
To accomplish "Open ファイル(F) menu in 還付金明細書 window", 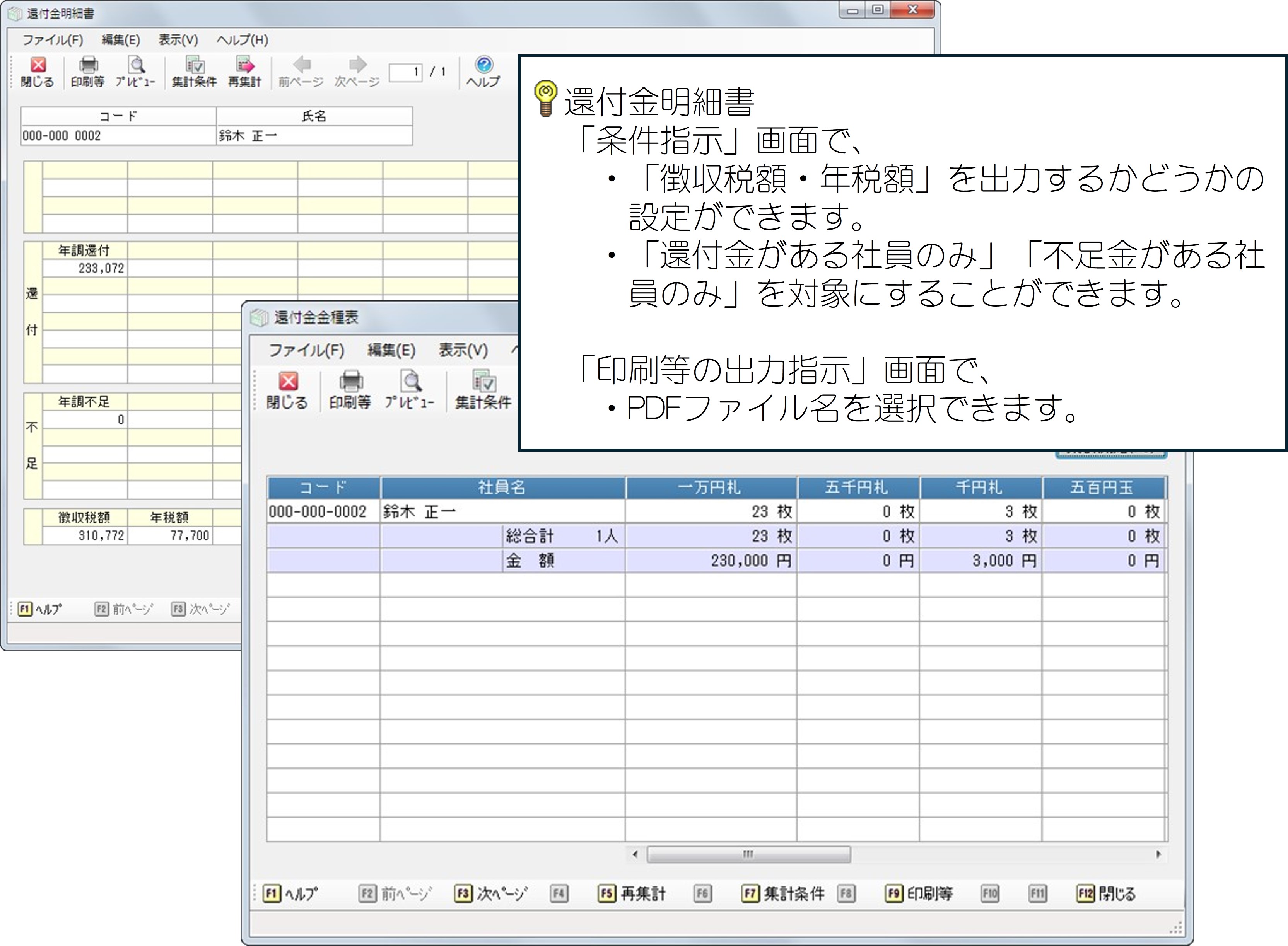I will click(x=53, y=40).
